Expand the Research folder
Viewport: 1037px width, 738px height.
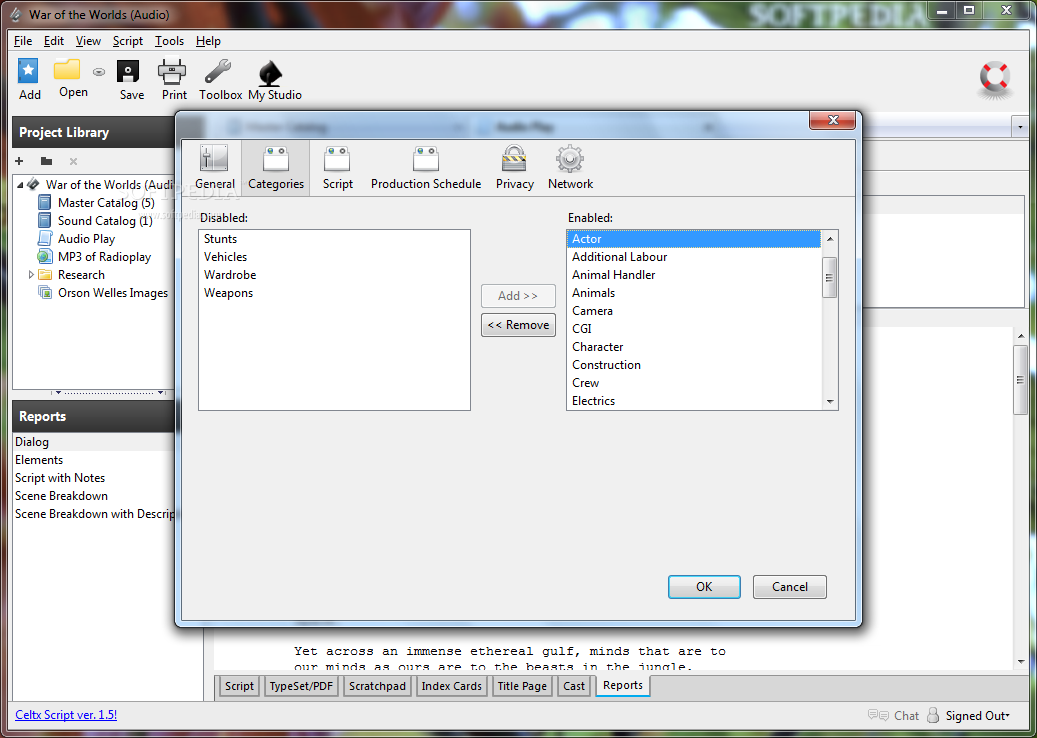pyautogui.click(x=30, y=274)
